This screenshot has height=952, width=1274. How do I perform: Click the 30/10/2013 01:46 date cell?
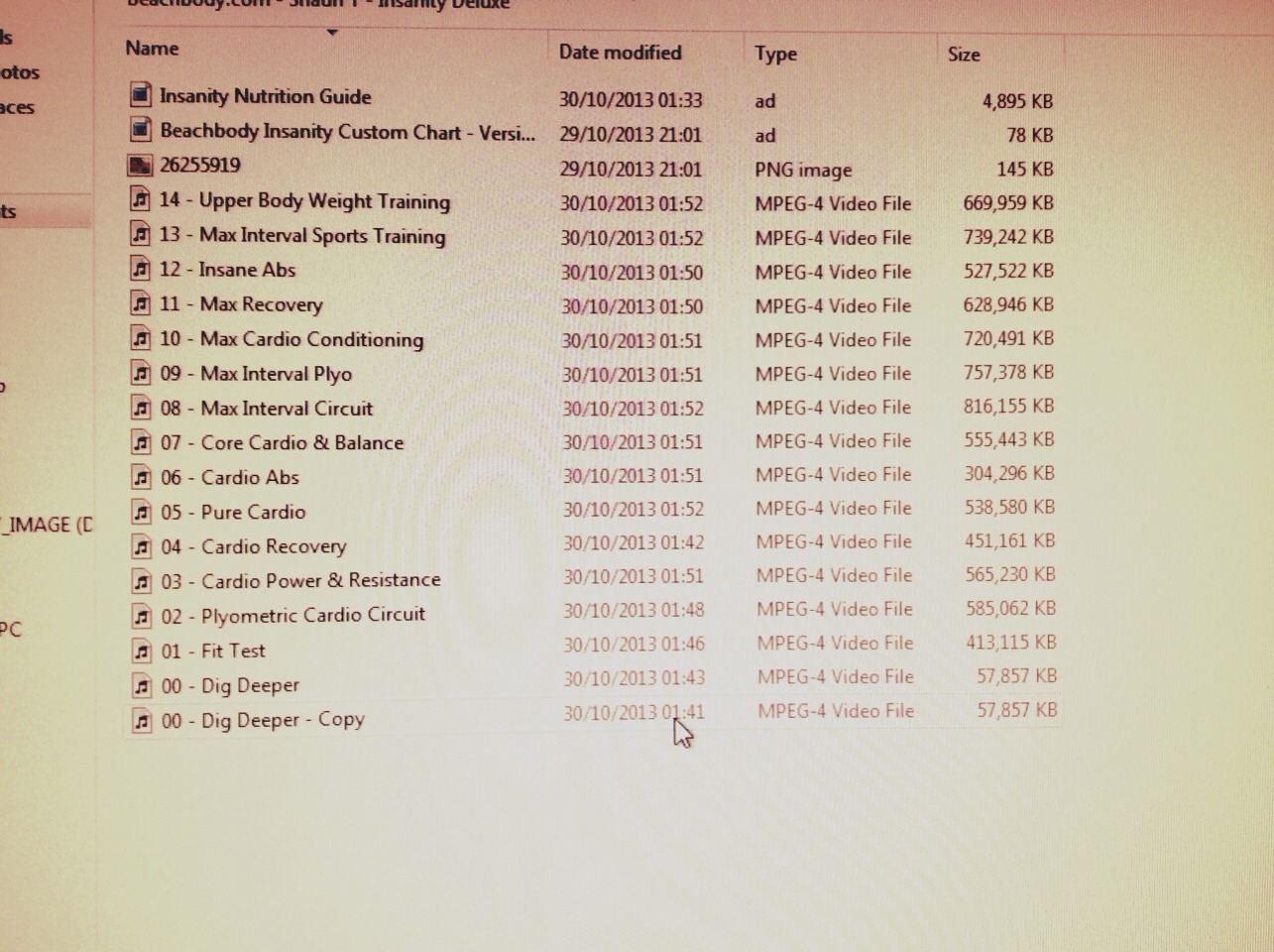635,645
